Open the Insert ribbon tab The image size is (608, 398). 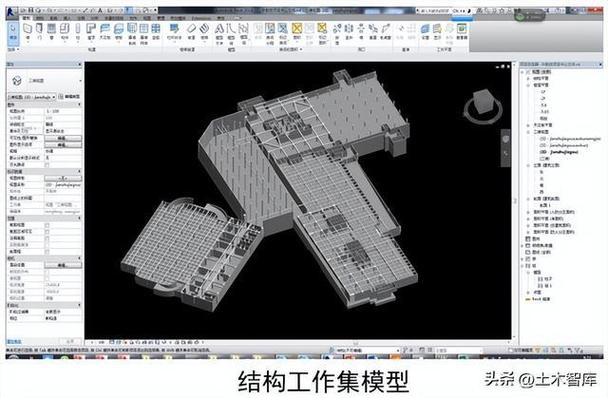[x=67, y=18]
